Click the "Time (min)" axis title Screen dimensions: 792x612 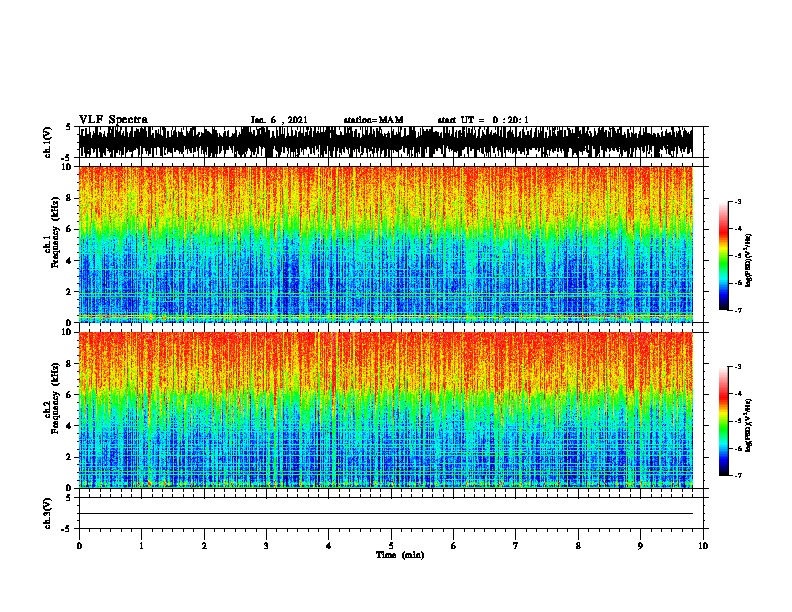(x=400, y=555)
